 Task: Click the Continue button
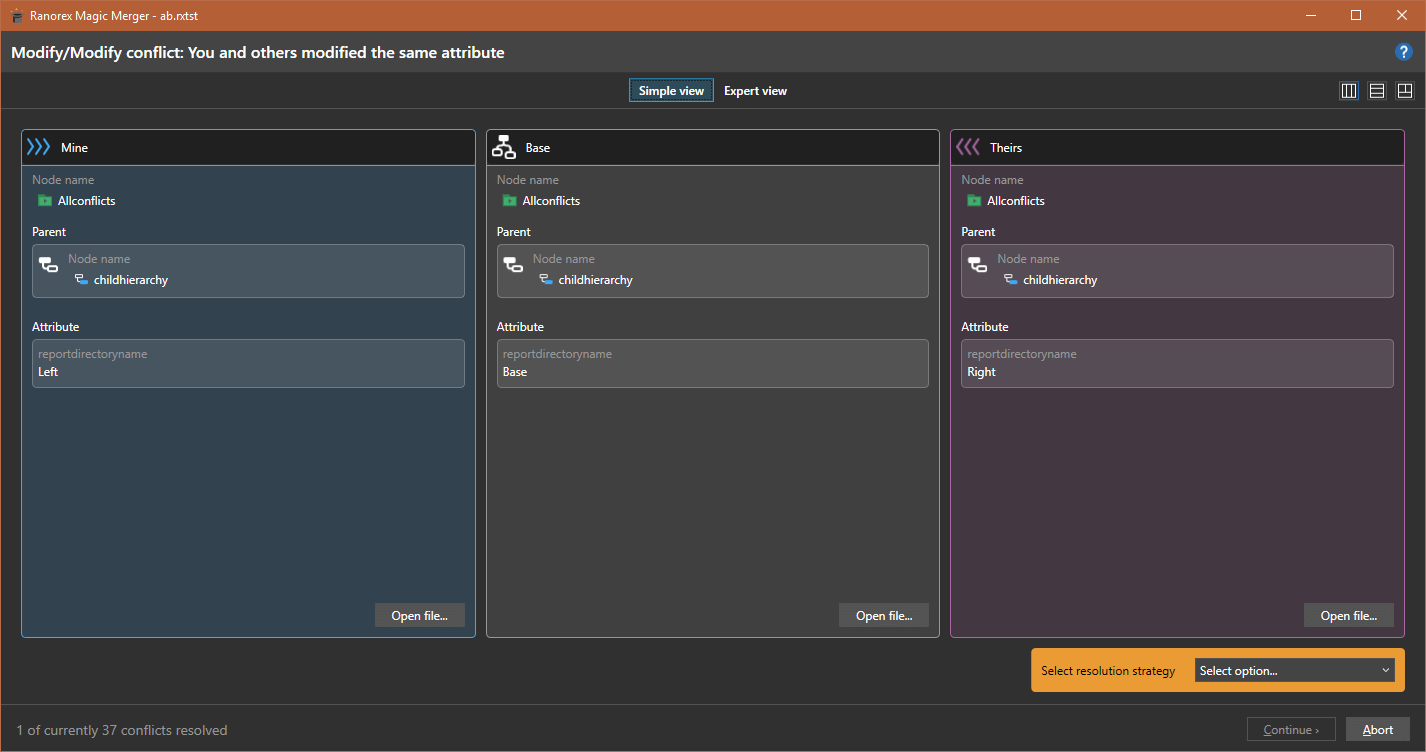(x=1291, y=729)
